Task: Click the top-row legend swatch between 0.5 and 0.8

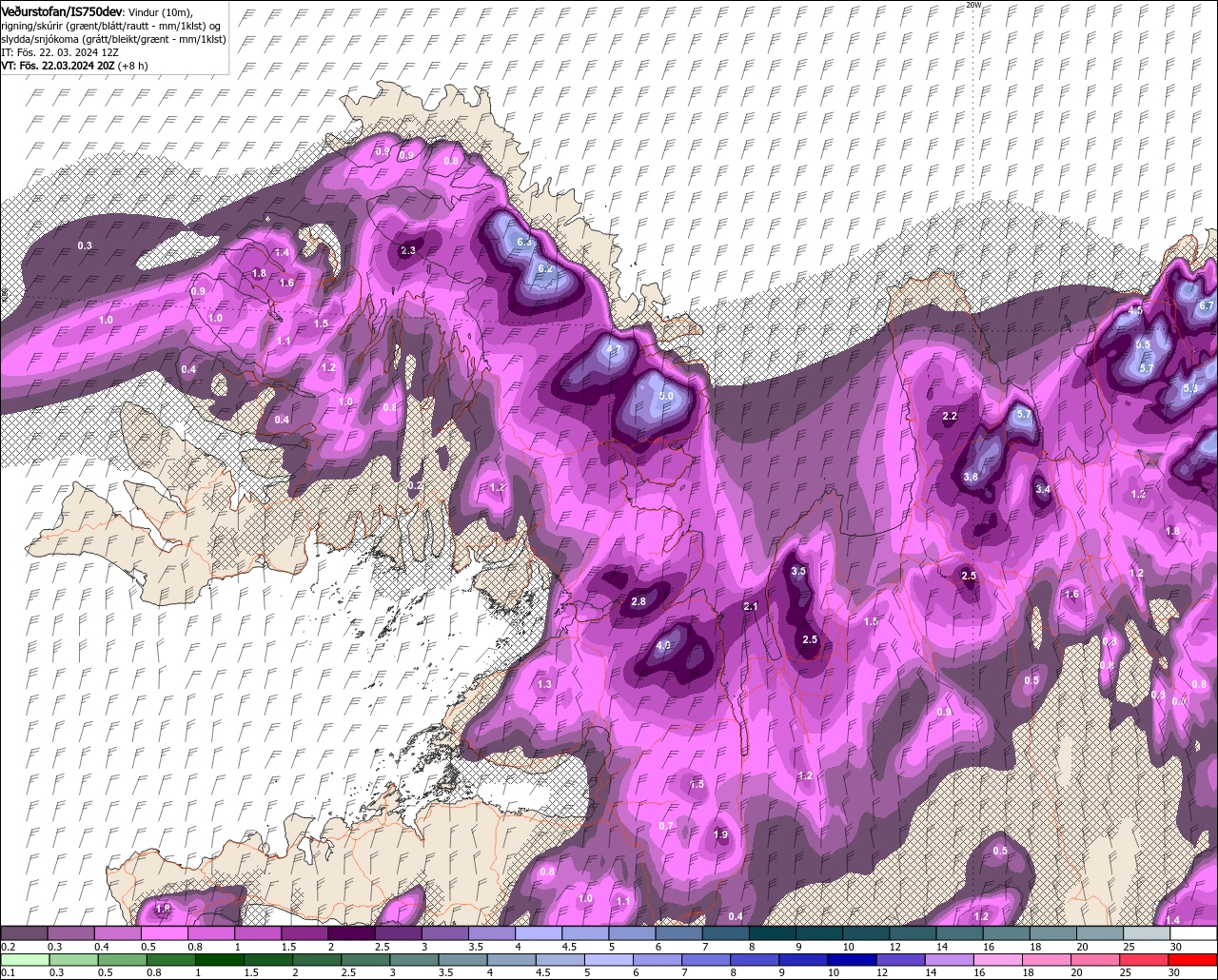Action: 164,933
